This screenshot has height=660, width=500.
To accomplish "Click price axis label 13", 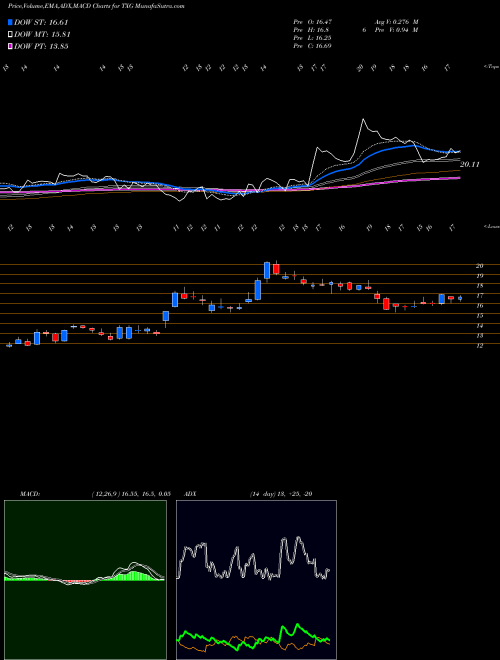I will click(479, 336).
